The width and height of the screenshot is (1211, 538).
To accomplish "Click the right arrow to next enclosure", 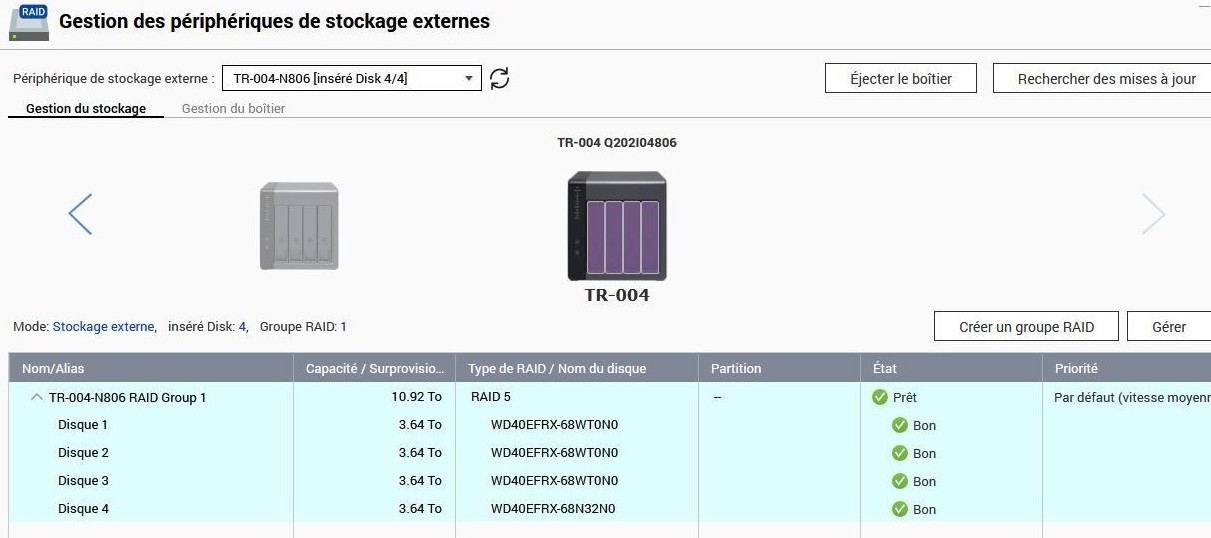I will coord(1153,214).
